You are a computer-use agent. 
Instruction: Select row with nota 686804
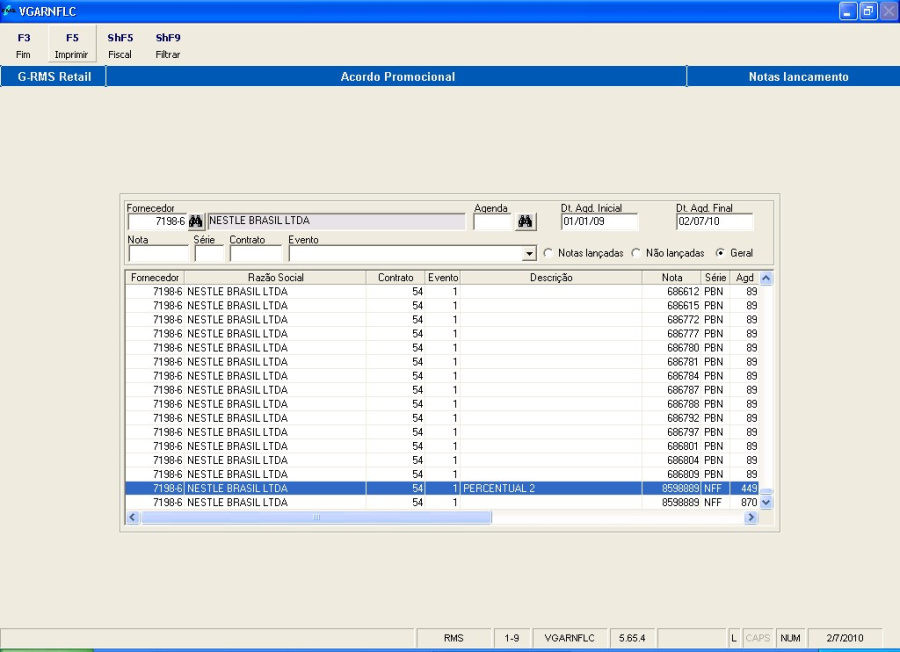442,460
